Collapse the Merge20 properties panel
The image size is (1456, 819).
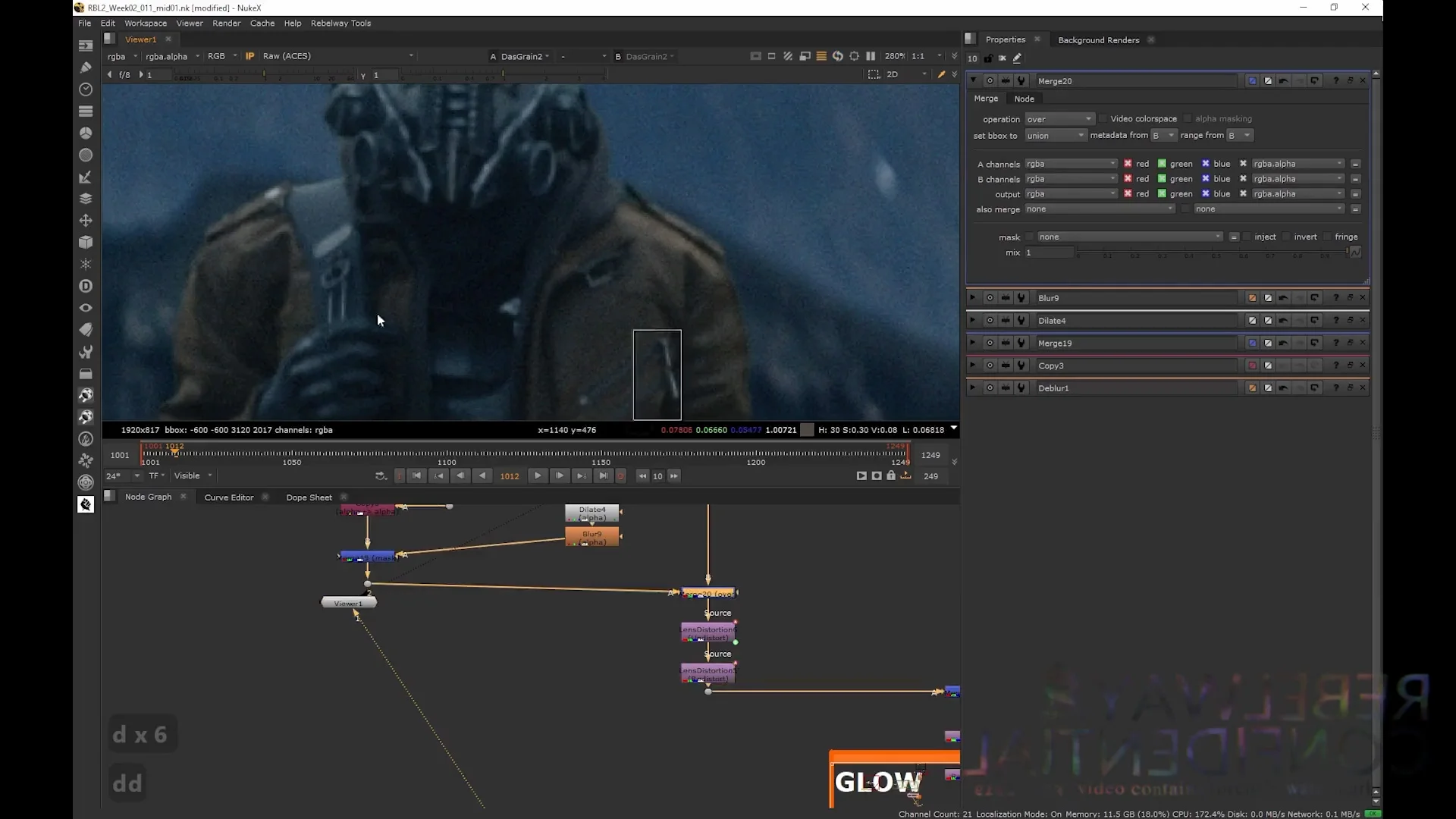click(973, 80)
